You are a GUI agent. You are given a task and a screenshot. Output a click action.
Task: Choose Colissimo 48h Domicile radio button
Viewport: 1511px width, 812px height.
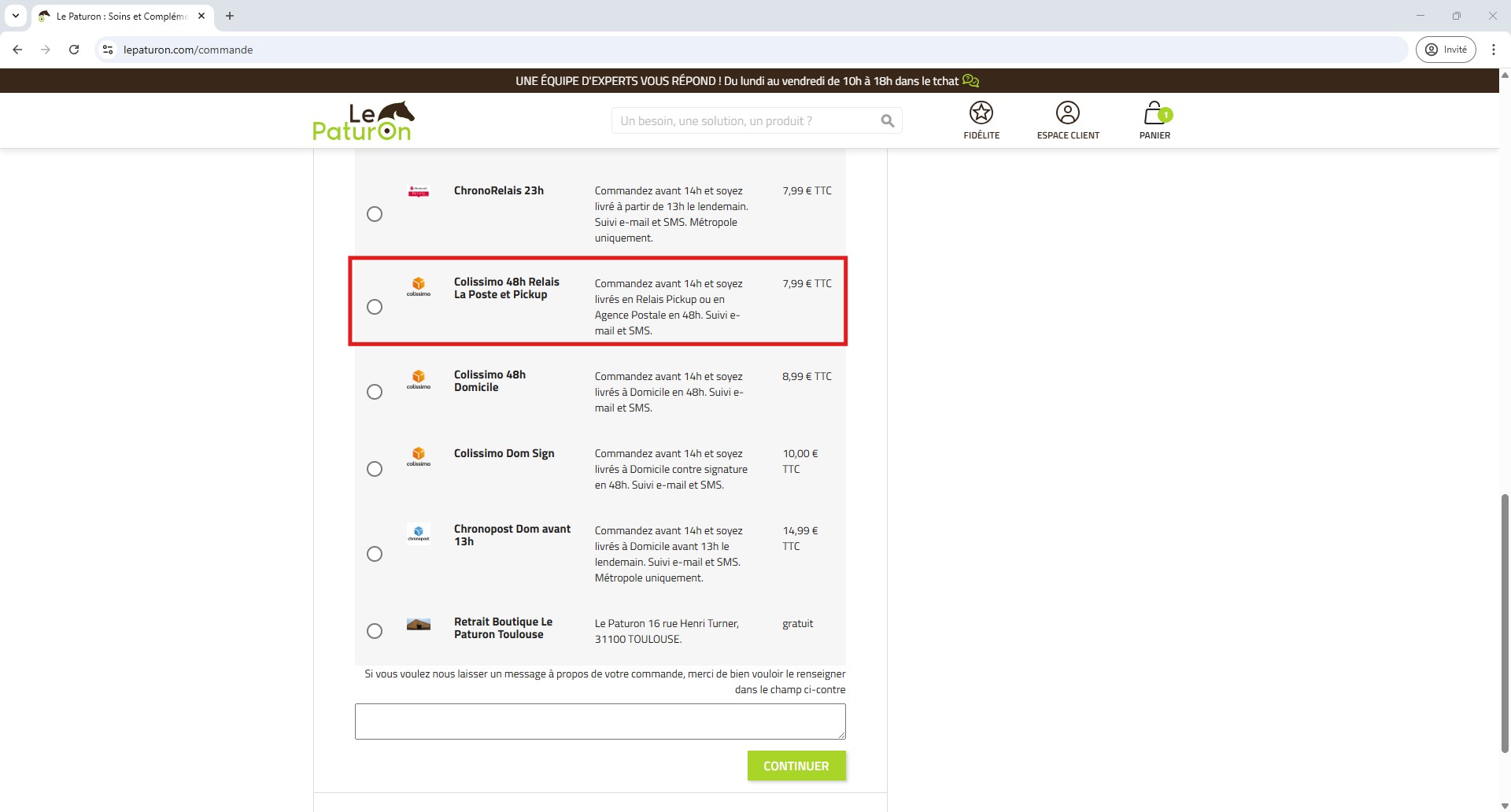click(375, 392)
